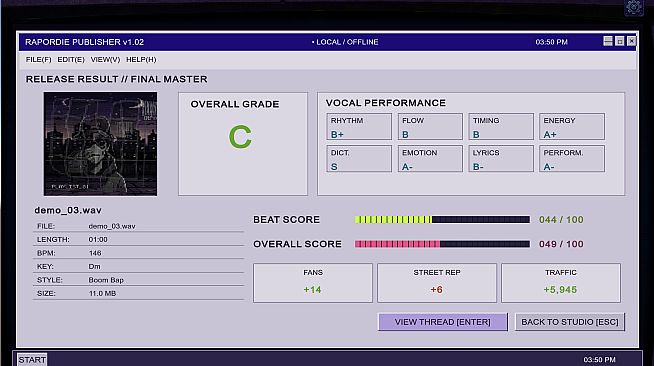Click the BEAT SCORE progress bar
This screenshot has height=366, width=654.
(442, 220)
